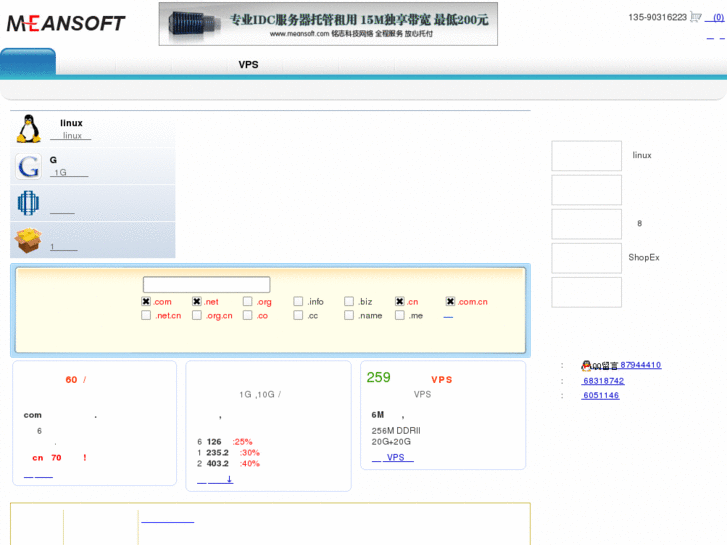The height and width of the screenshot is (545, 727).
Task: Open the cart (0) link
Action: (x=714, y=18)
